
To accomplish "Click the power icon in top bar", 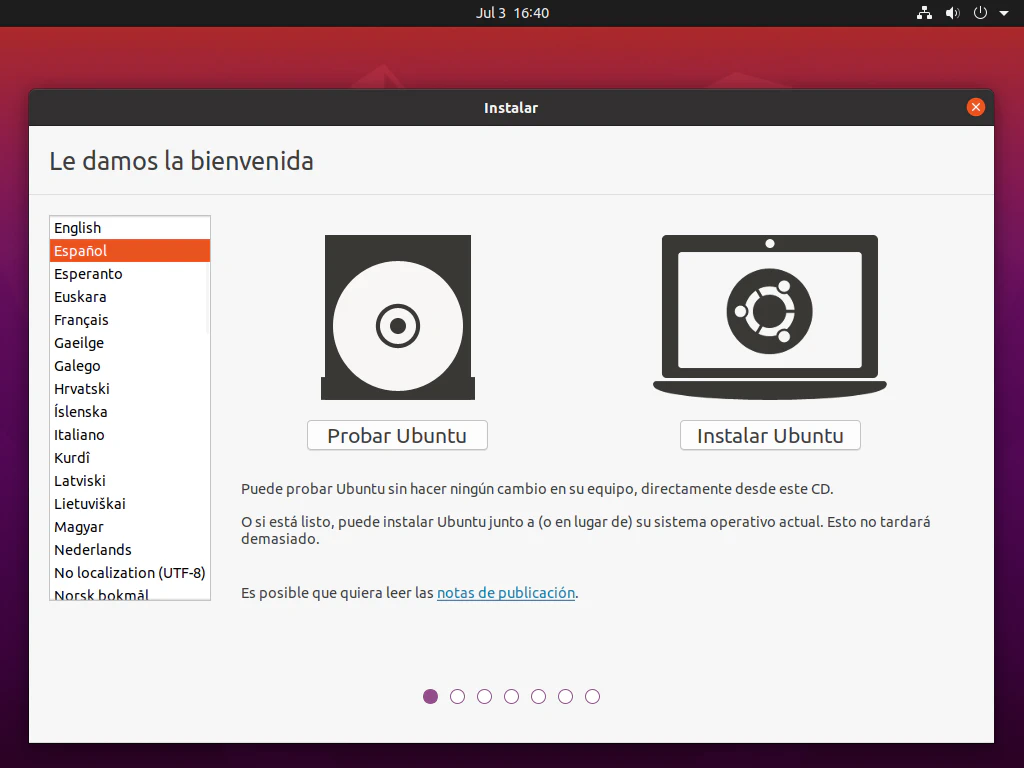I will tap(980, 13).
